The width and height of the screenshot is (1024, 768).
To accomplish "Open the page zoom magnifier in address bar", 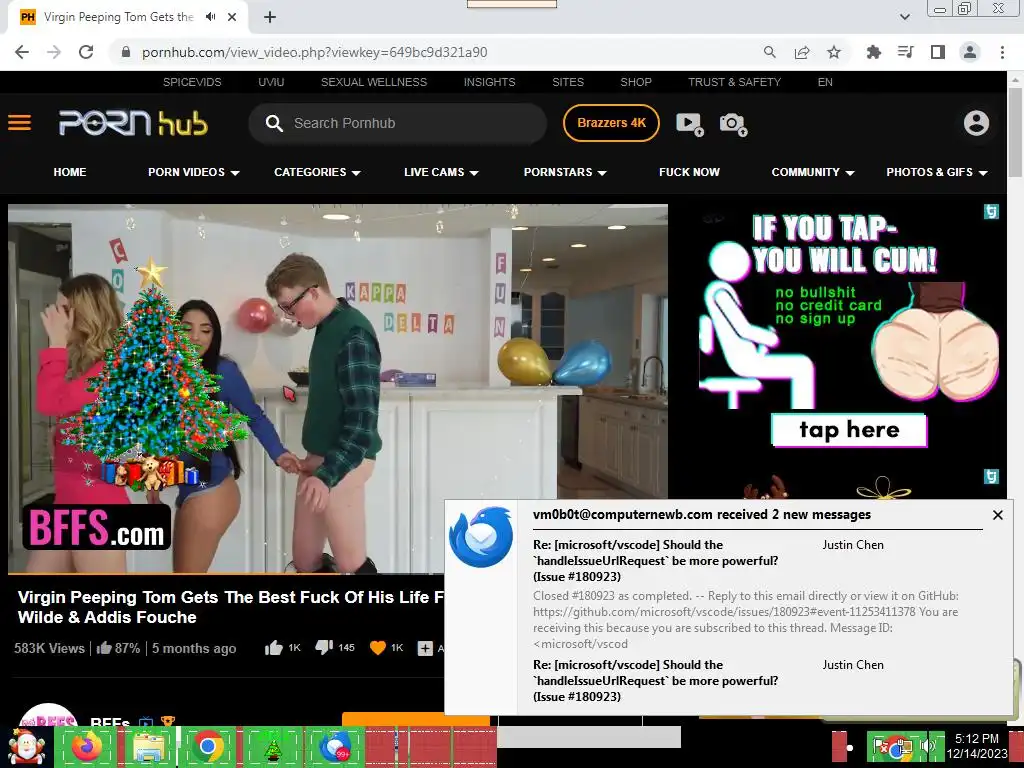I will 770,52.
